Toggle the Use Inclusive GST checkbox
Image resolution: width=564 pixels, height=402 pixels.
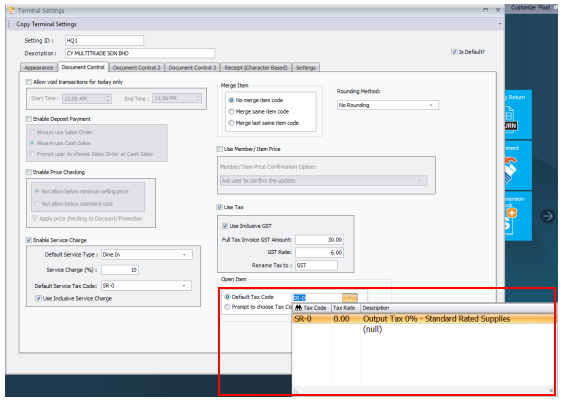point(225,226)
